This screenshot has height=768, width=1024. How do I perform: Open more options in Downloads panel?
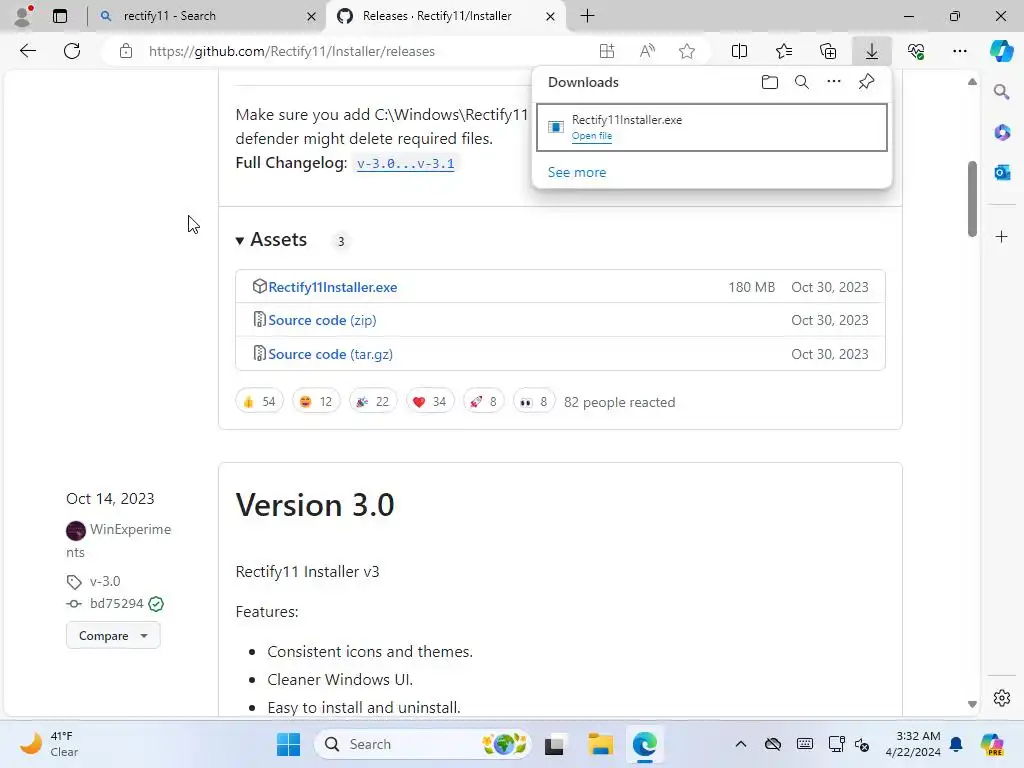click(x=833, y=82)
